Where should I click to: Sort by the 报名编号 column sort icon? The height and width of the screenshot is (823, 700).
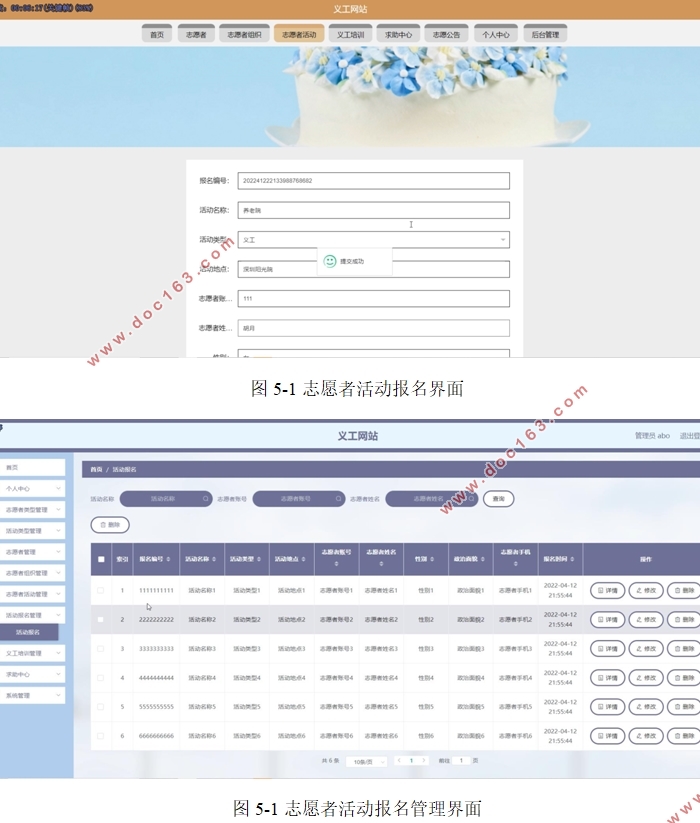click(168, 559)
